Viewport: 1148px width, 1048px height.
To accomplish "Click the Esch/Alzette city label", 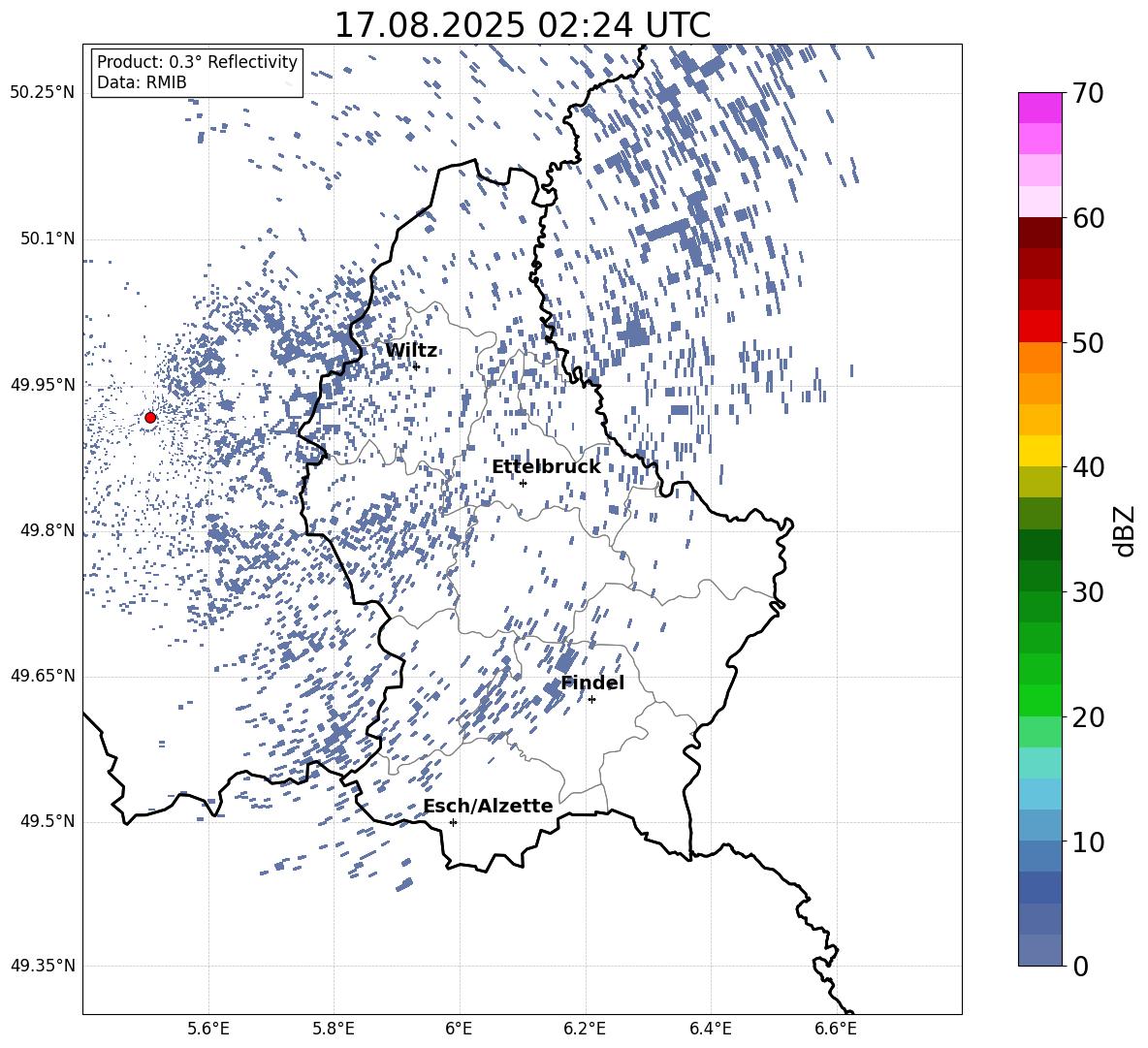I will (x=488, y=806).
